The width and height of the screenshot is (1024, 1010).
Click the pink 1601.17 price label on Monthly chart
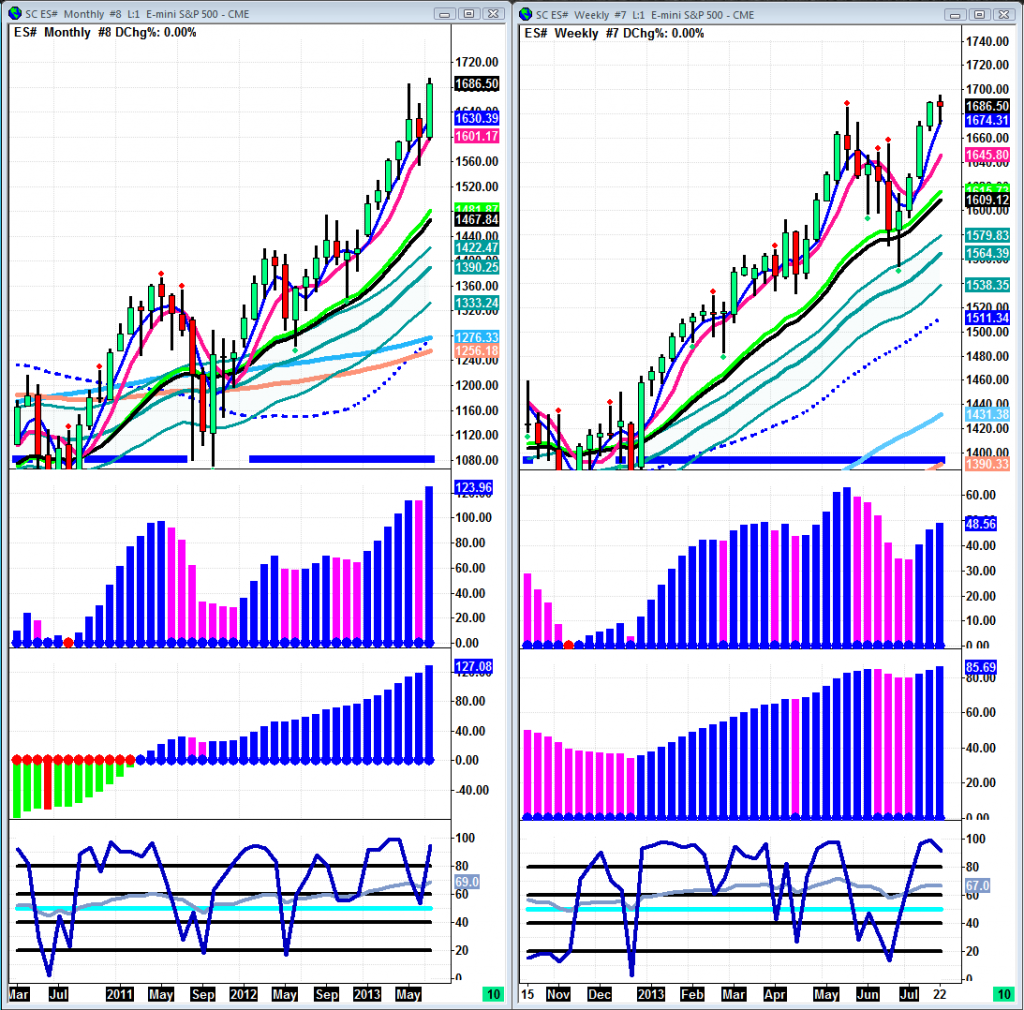pyautogui.click(x=476, y=135)
